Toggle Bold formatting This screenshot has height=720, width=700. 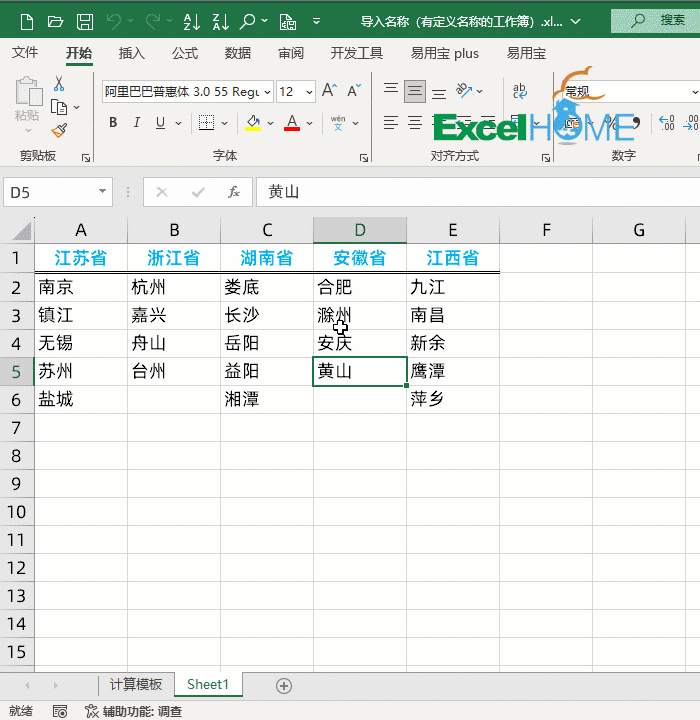click(x=113, y=123)
